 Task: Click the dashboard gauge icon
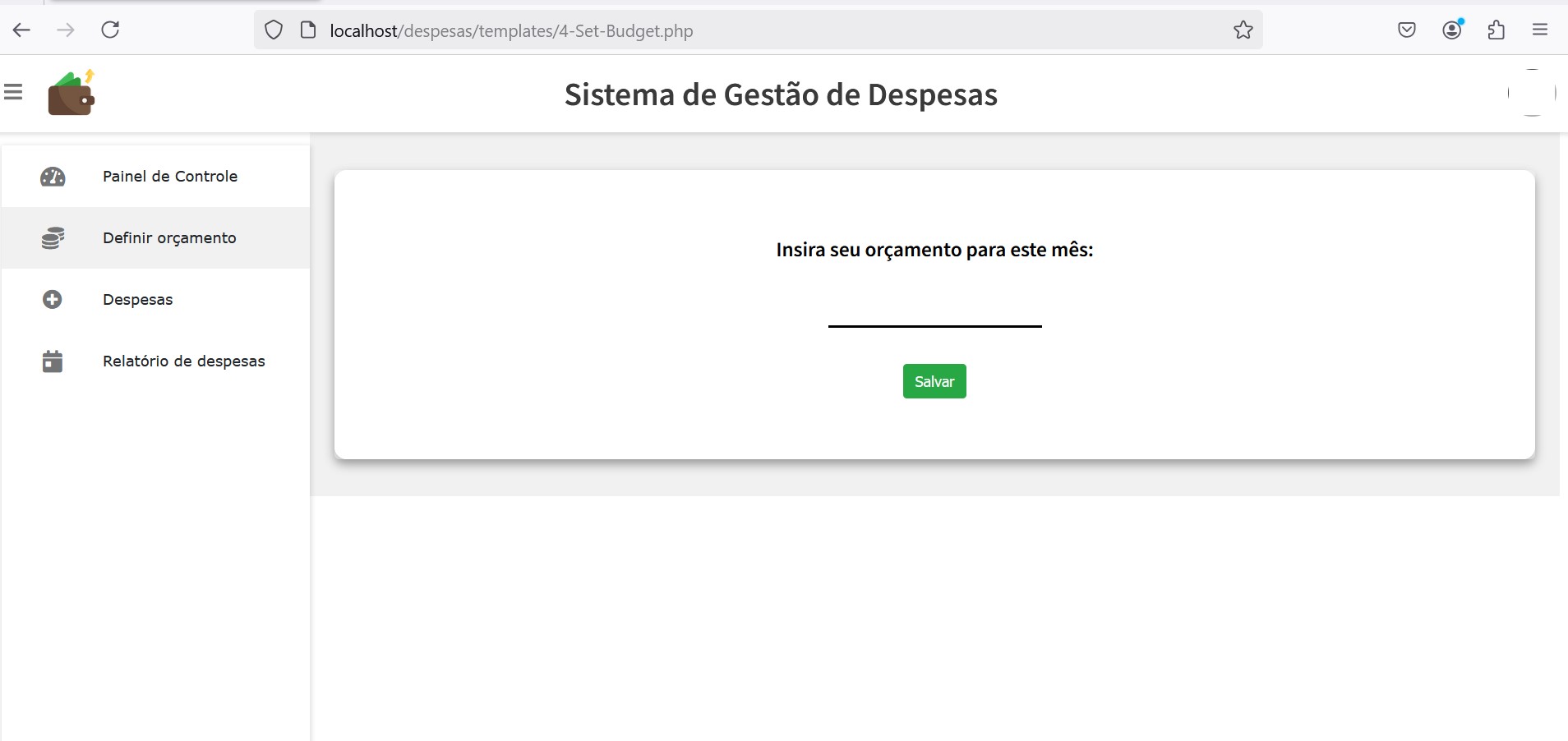click(53, 177)
